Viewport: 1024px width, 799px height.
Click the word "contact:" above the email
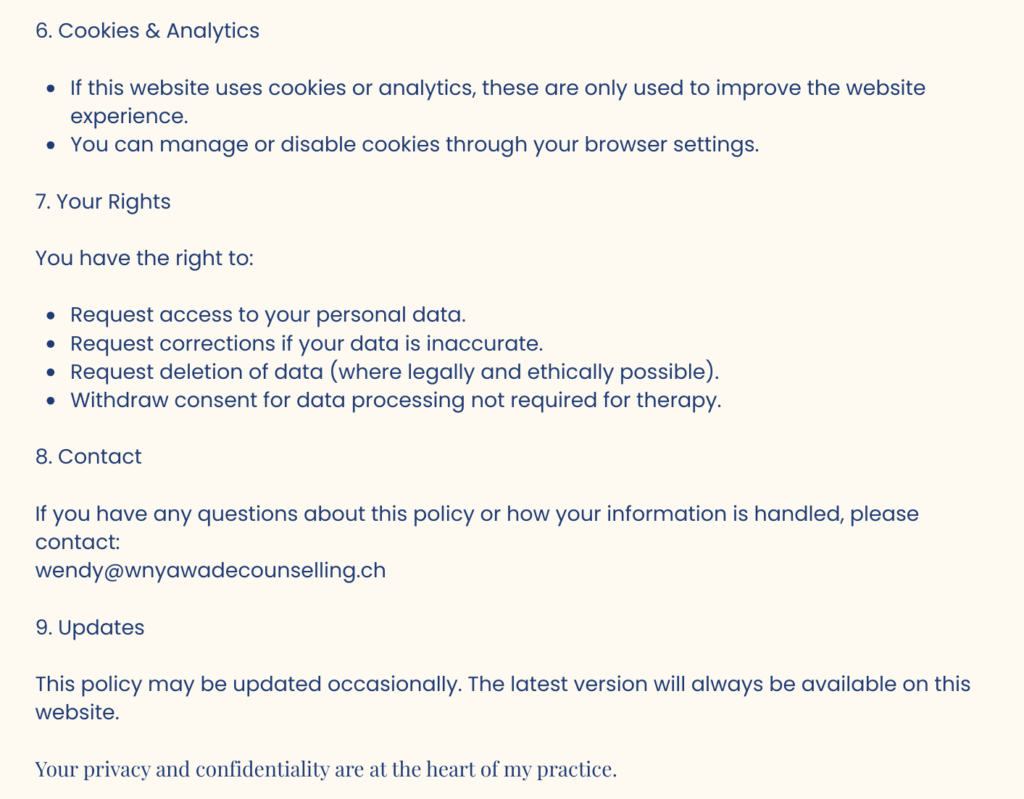[x=78, y=542]
